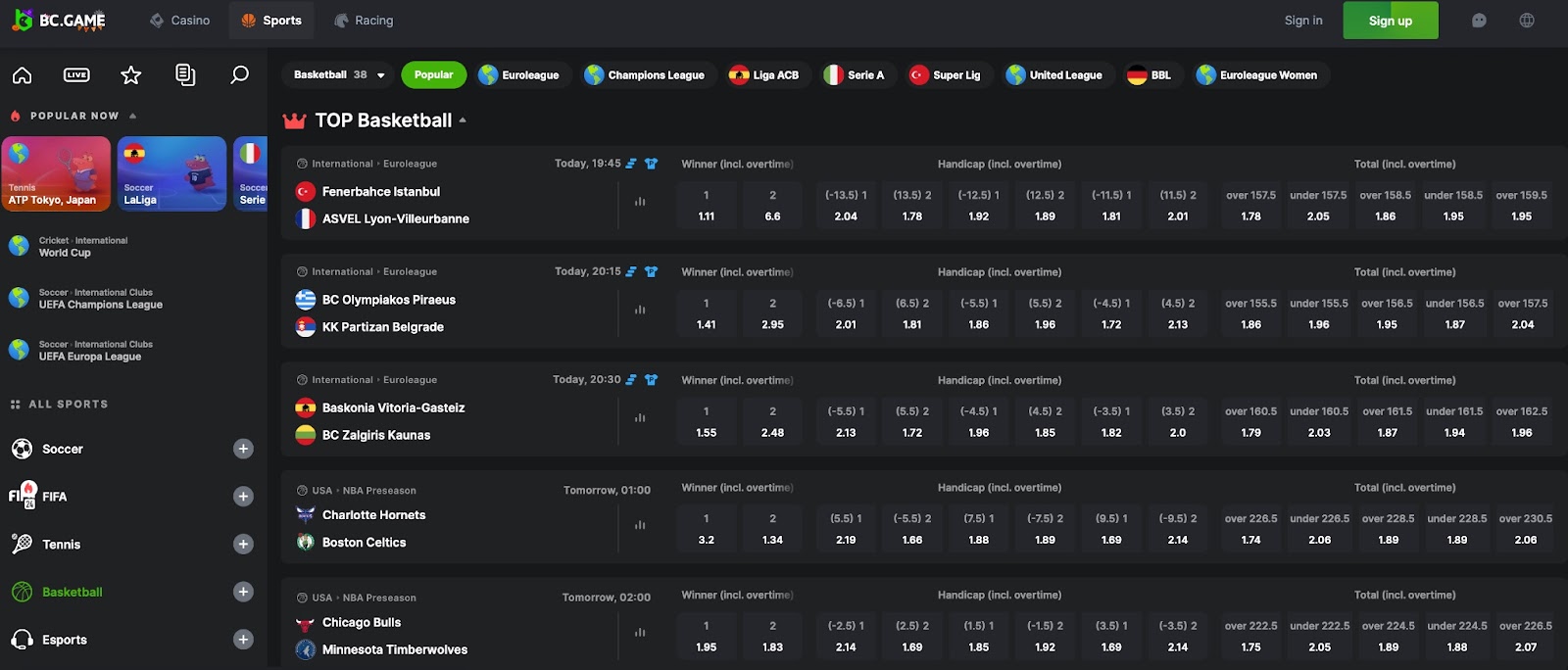Collapse the TOP Basketball section
Screen dimensions: 1568x670
(x=463, y=120)
